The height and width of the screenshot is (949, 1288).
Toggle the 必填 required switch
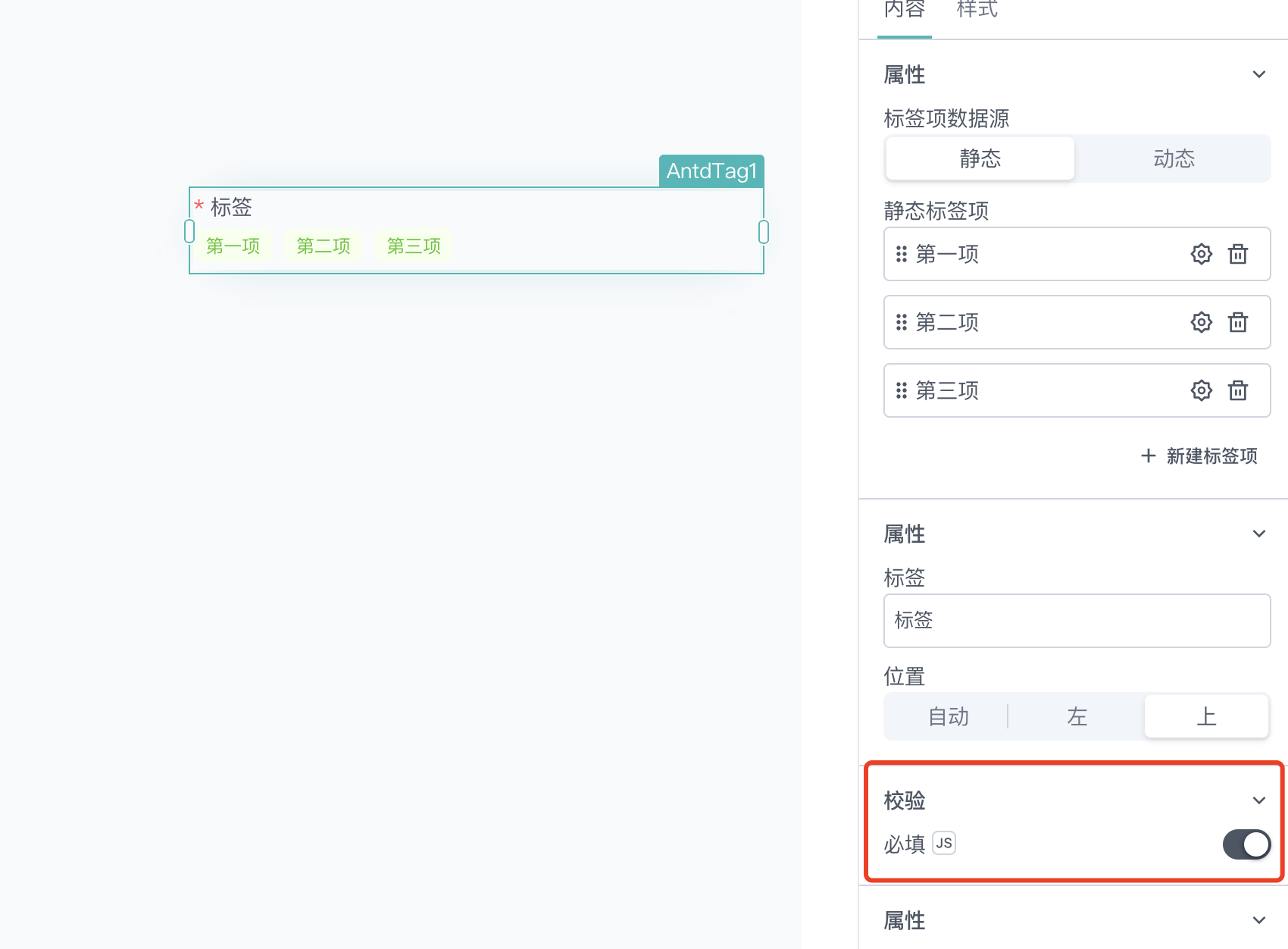click(x=1246, y=844)
